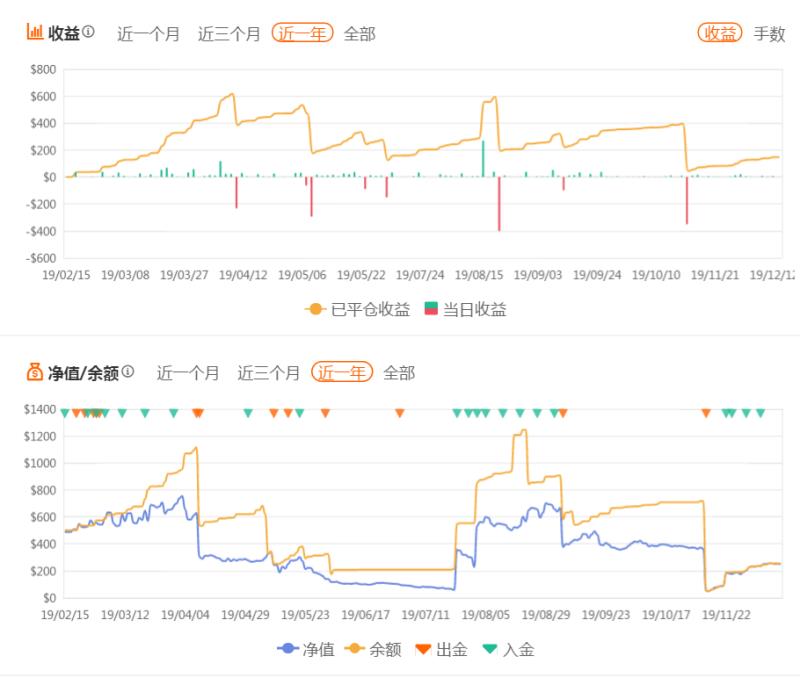The width and height of the screenshot is (800, 678).
Task: Select 近一年 in the 收益 chart
Action: point(302,34)
